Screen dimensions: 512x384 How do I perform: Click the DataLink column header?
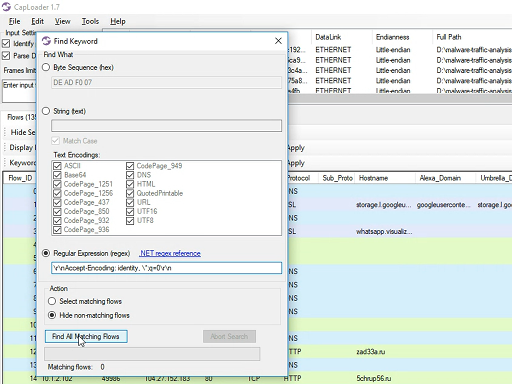pos(342,37)
